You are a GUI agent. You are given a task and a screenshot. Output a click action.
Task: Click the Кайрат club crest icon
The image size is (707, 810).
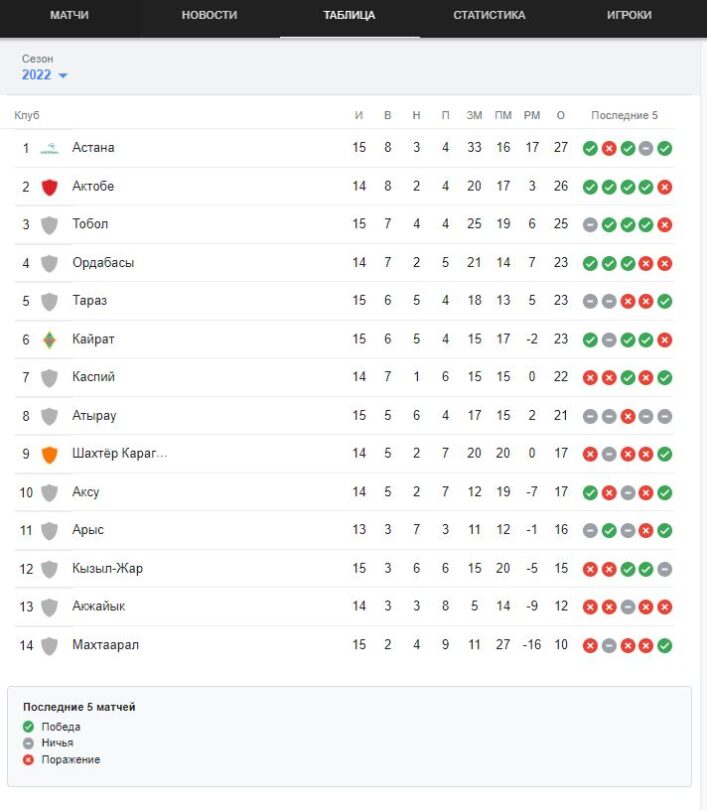[50, 339]
